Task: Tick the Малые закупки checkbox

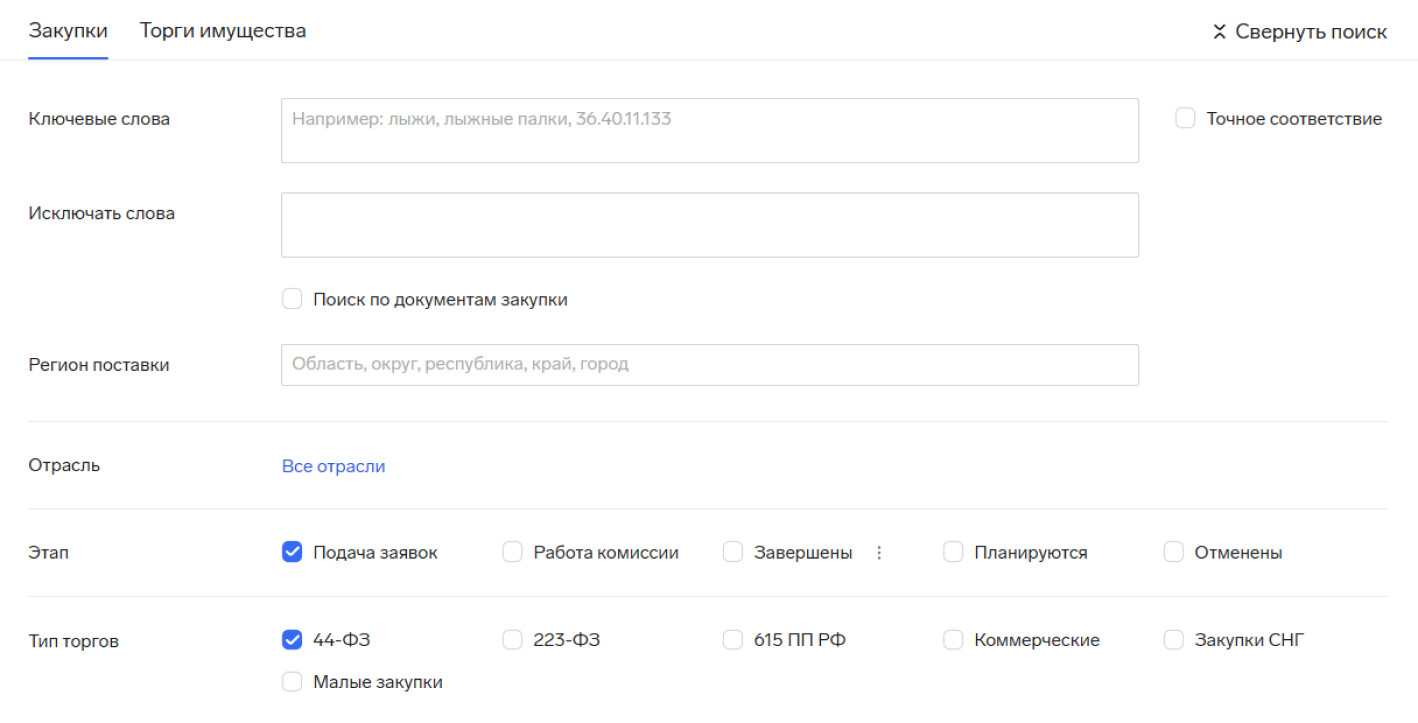Action: coord(292,682)
